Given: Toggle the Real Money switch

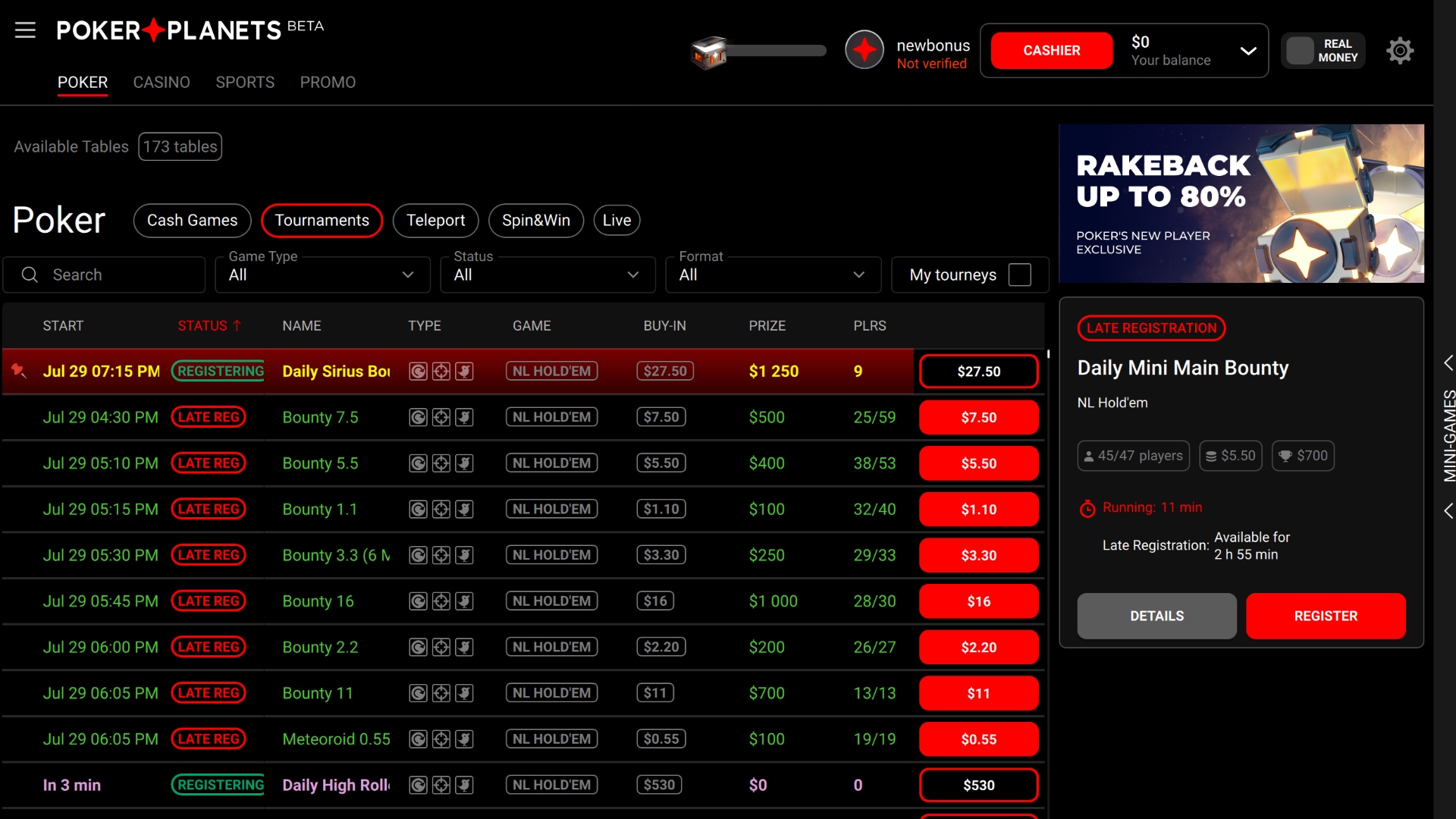Looking at the screenshot, I should (1323, 51).
